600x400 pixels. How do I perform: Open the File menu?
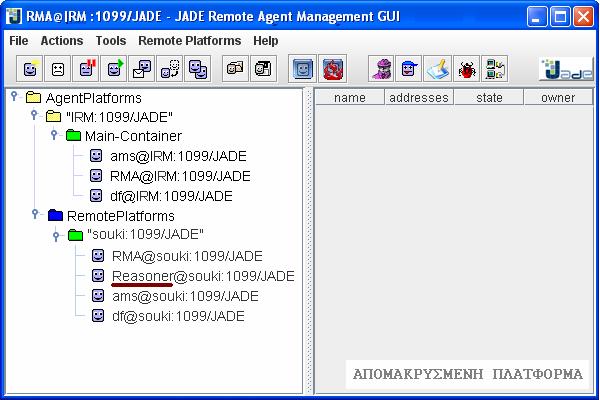pyautogui.click(x=19, y=41)
